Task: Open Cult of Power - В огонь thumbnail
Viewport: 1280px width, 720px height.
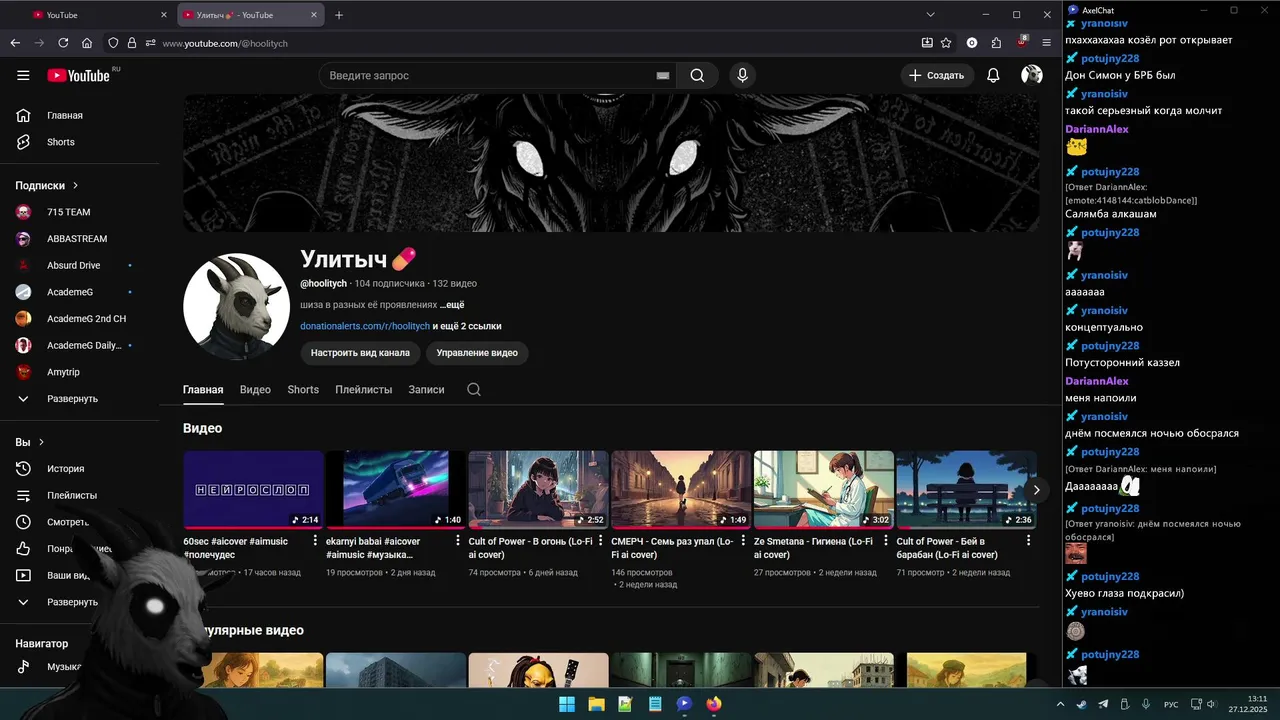Action: [538, 489]
